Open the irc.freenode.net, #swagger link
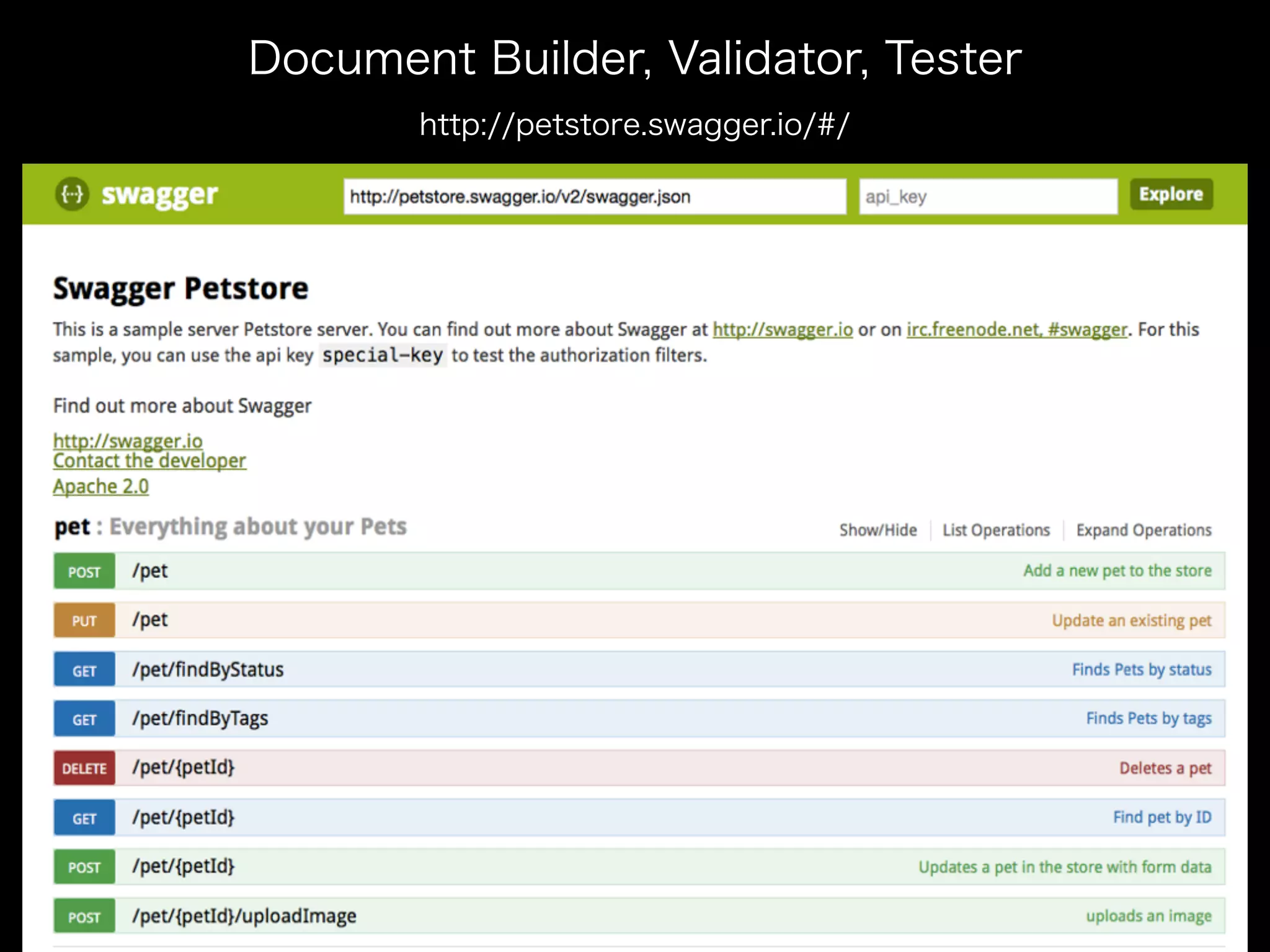Viewport: 1270px width, 952px height. pyautogui.click(x=1016, y=329)
